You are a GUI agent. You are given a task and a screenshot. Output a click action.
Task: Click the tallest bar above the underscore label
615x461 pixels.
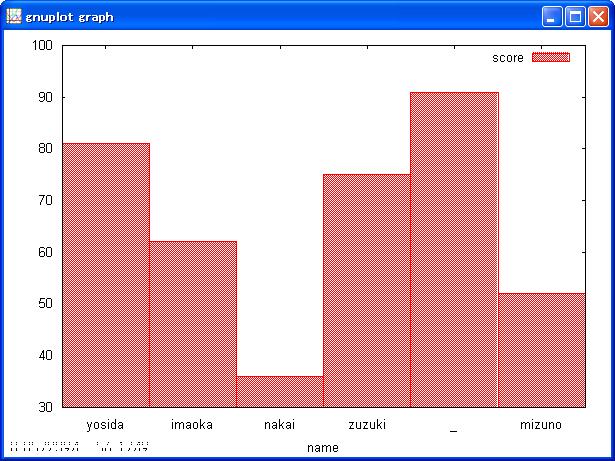[x=454, y=250]
